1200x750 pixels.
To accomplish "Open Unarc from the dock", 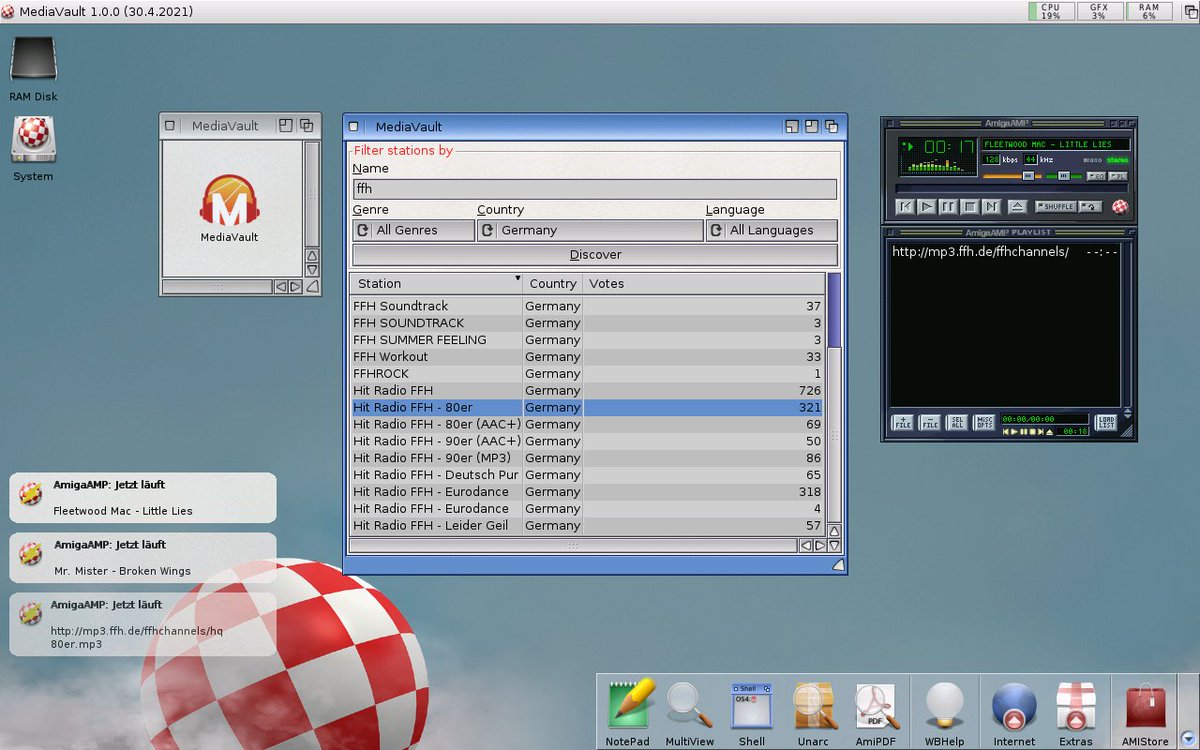I will coord(814,713).
